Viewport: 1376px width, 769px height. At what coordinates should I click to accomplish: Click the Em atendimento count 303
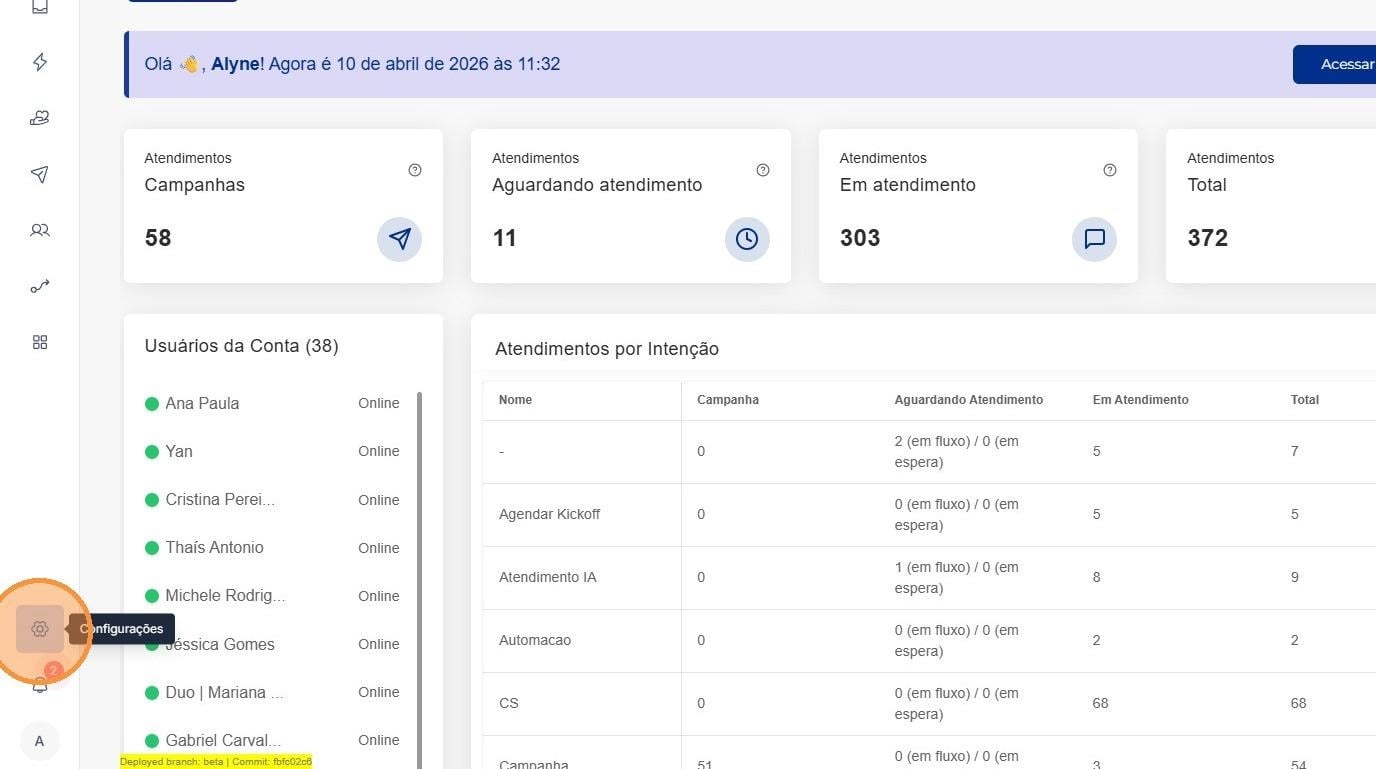(x=860, y=238)
